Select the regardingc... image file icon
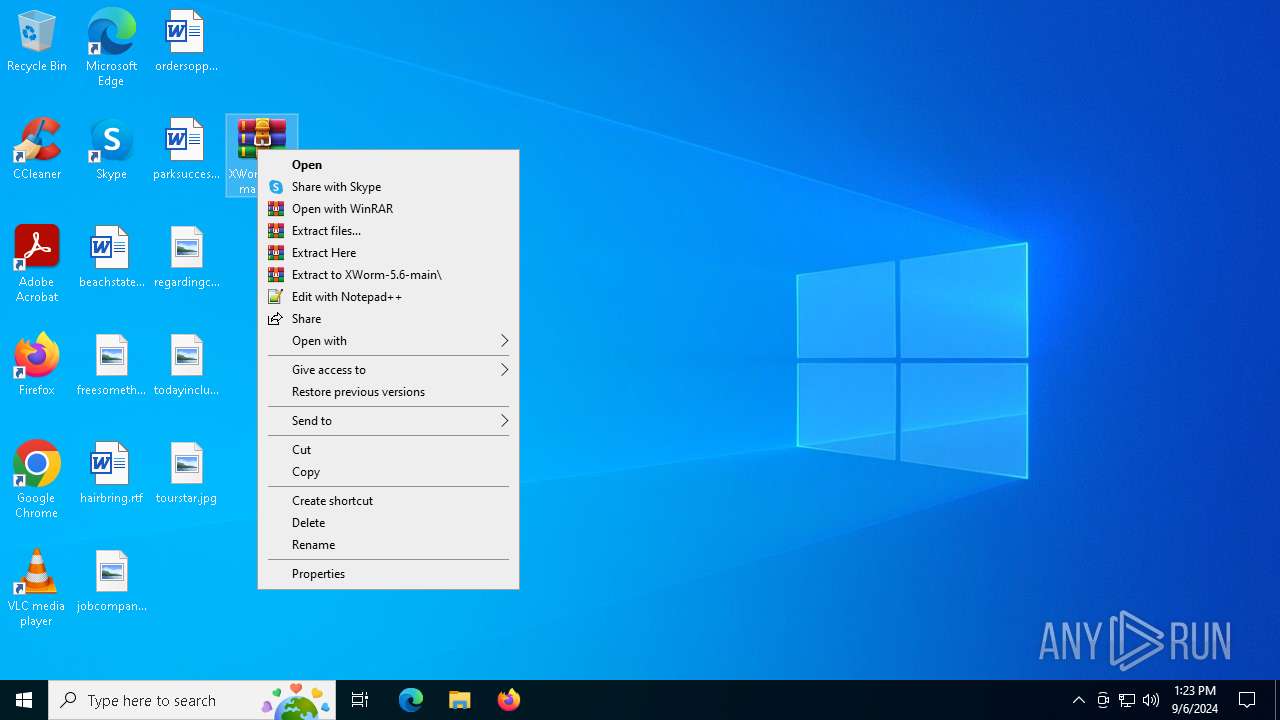The width and height of the screenshot is (1280, 720). click(x=186, y=257)
